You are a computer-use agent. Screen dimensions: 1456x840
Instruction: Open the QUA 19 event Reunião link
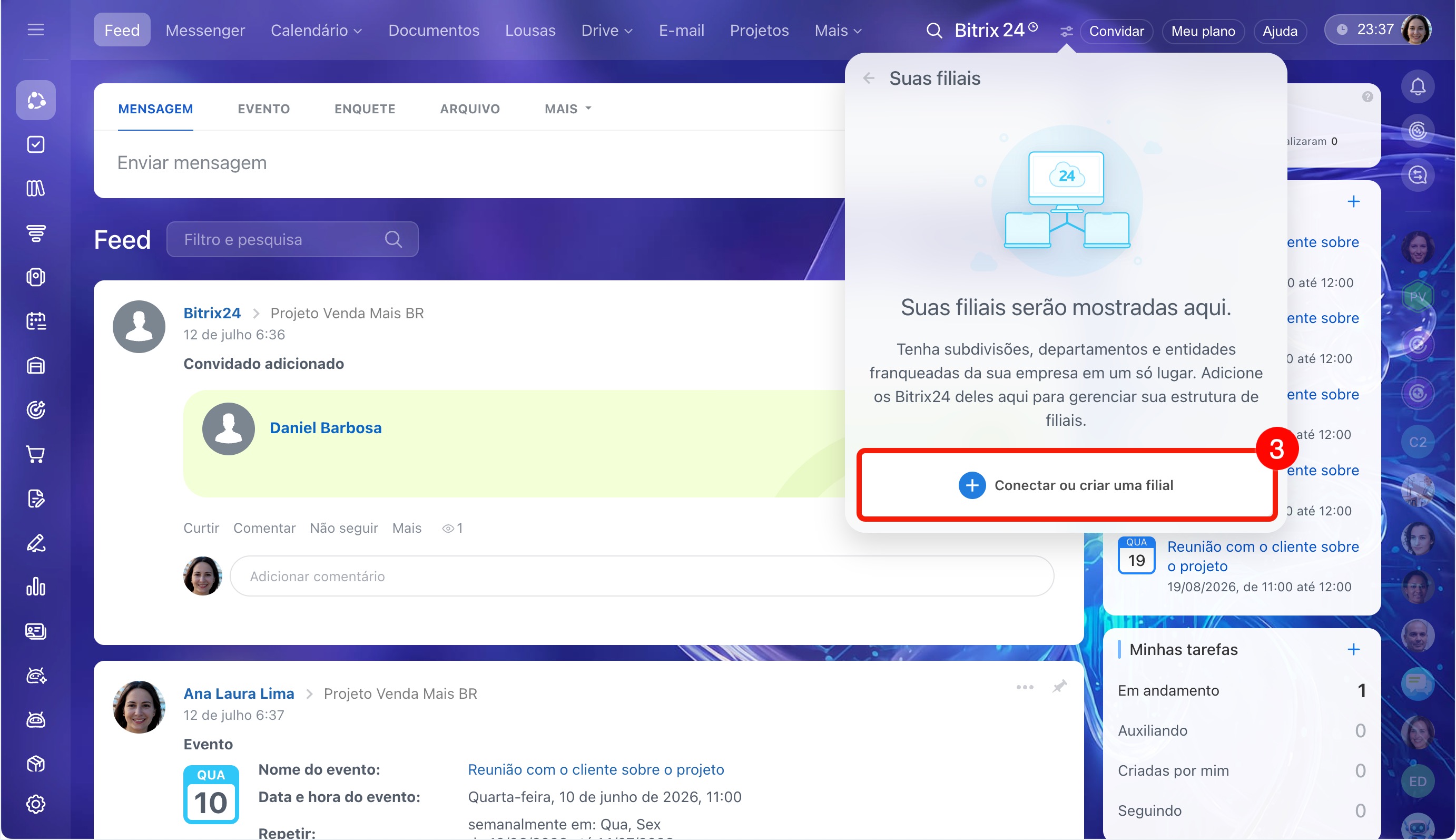pyautogui.click(x=1263, y=556)
